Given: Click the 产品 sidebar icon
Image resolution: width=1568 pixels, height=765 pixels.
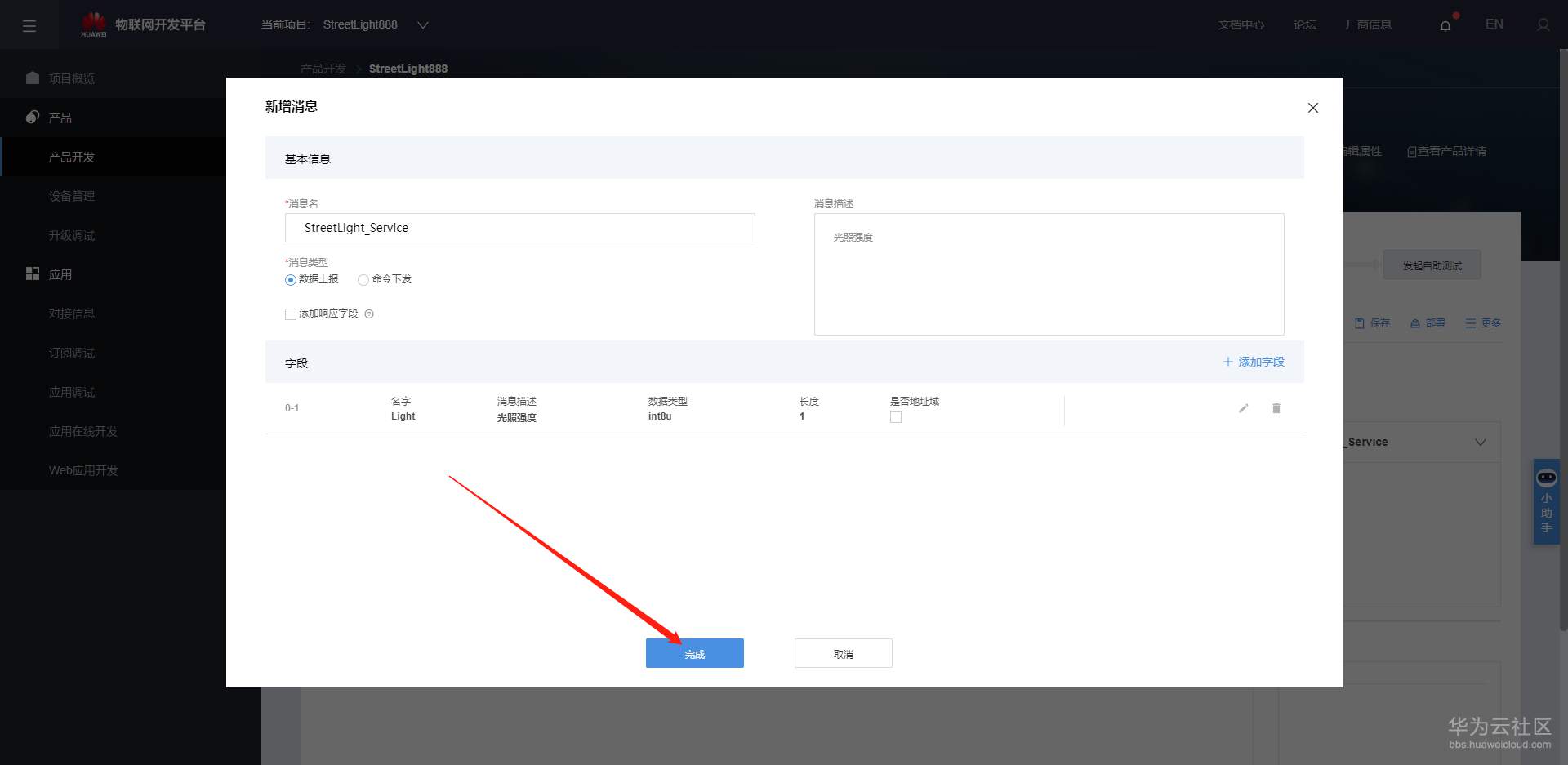Looking at the screenshot, I should click(x=33, y=118).
